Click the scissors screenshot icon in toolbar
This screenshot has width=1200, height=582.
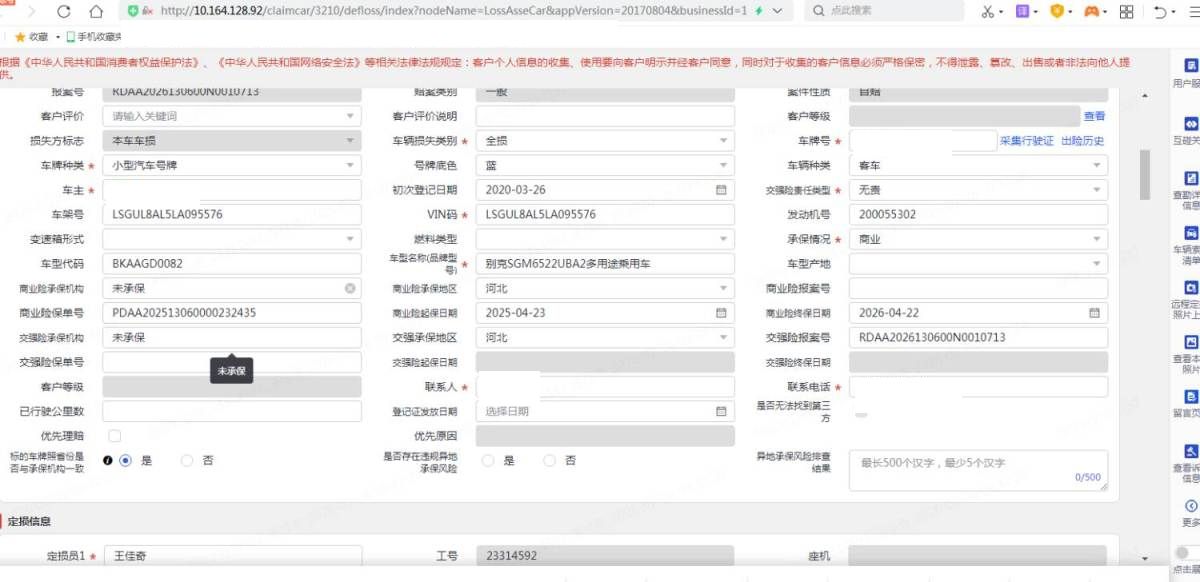(987, 11)
